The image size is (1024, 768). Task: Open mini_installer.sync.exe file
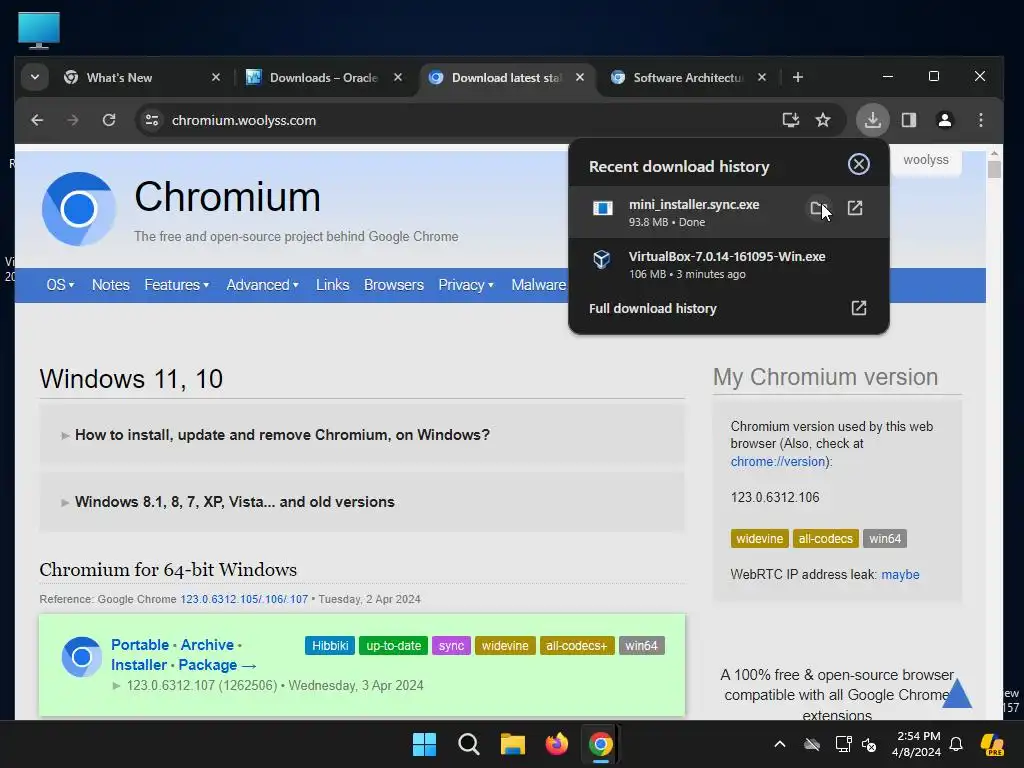[855, 208]
